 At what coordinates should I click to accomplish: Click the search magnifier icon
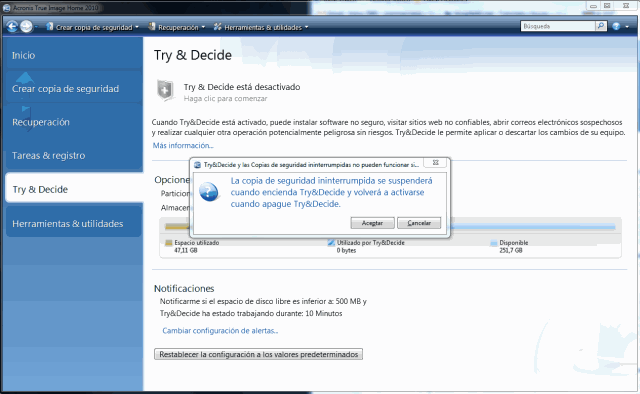(x=601, y=26)
